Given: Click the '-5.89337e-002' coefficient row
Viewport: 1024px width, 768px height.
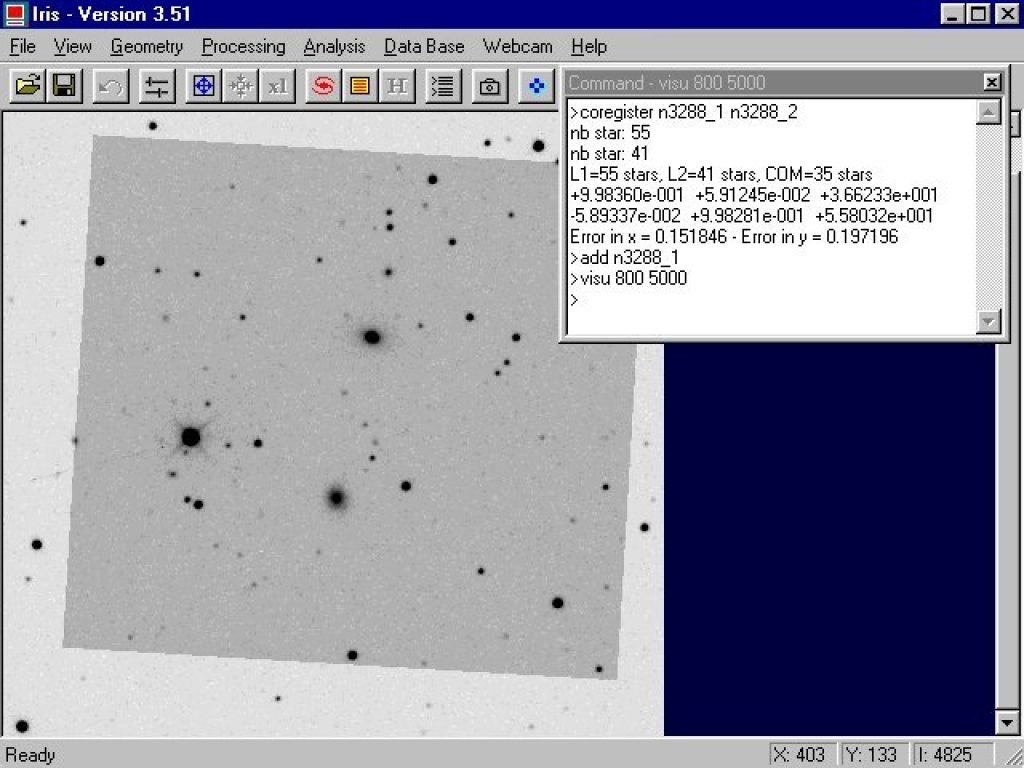Looking at the screenshot, I should (x=752, y=216).
